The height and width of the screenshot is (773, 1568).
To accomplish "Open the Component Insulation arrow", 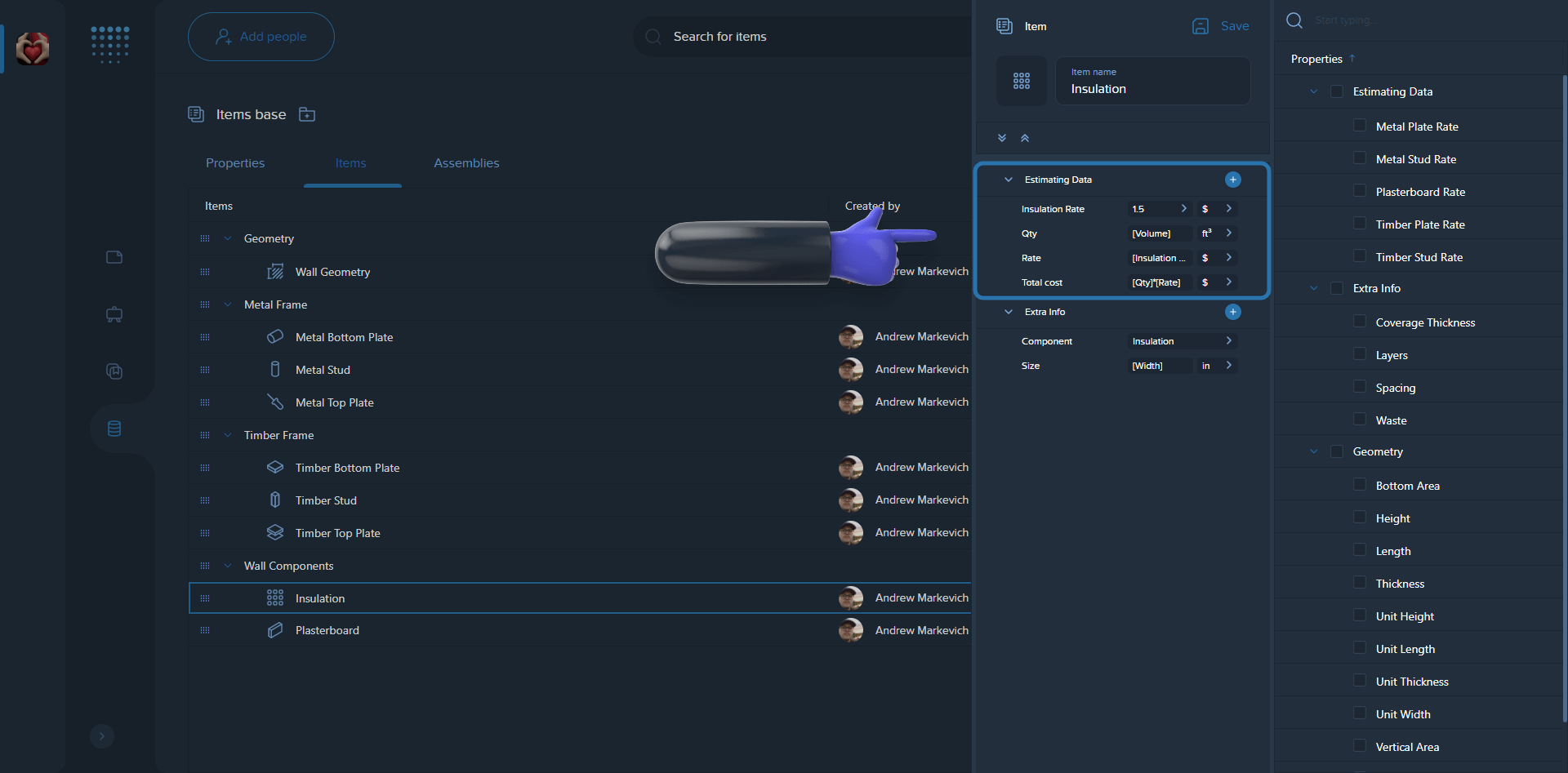I will coord(1228,341).
